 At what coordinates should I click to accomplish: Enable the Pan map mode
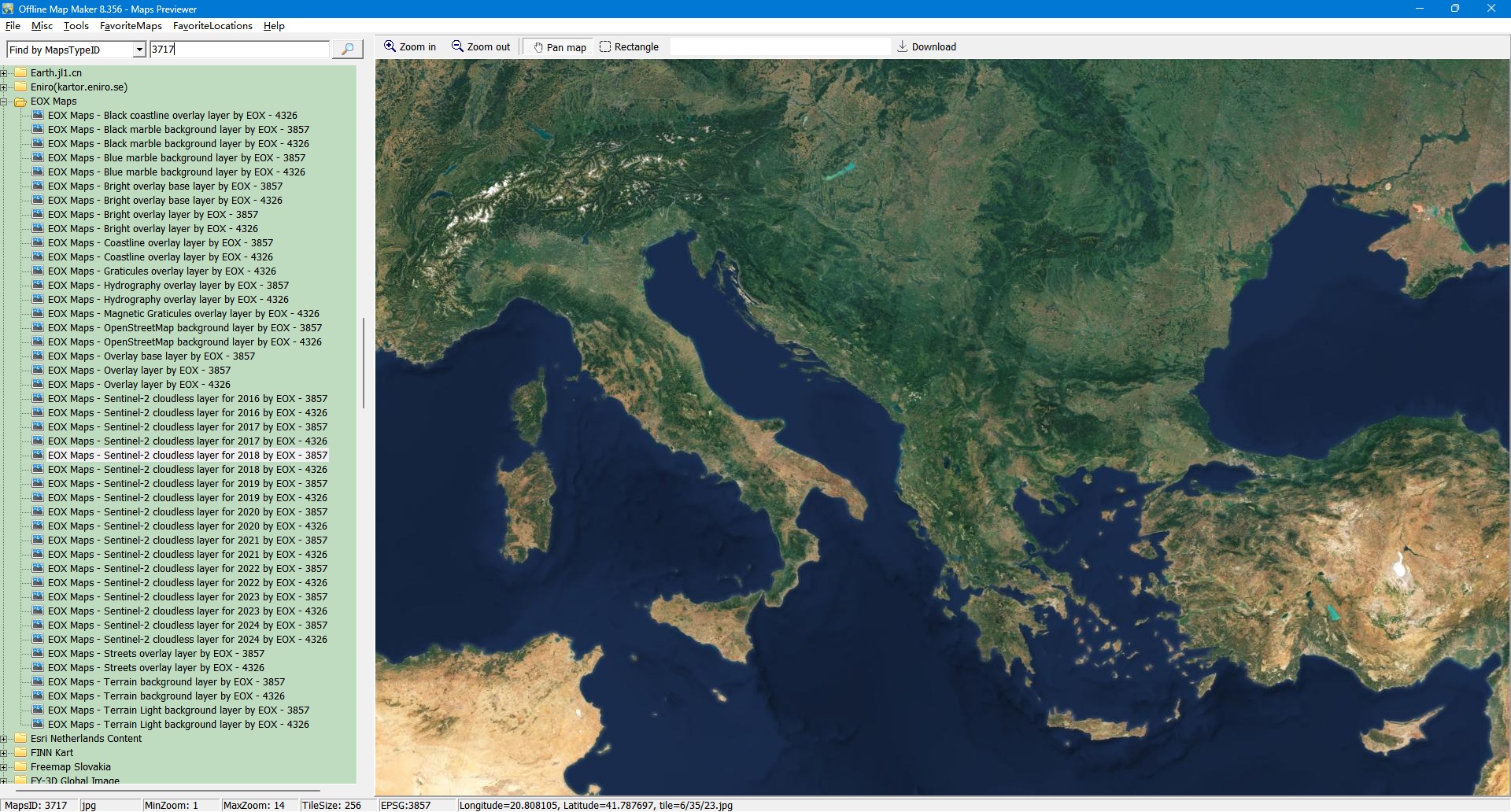(560, 47)
